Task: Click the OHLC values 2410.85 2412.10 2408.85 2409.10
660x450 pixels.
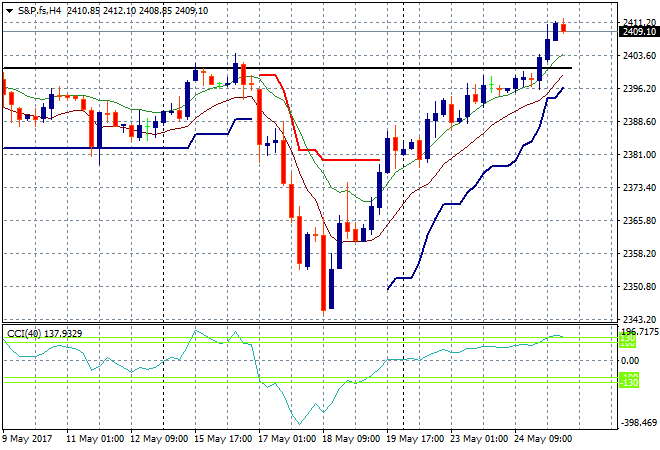Action: (137, 11)
